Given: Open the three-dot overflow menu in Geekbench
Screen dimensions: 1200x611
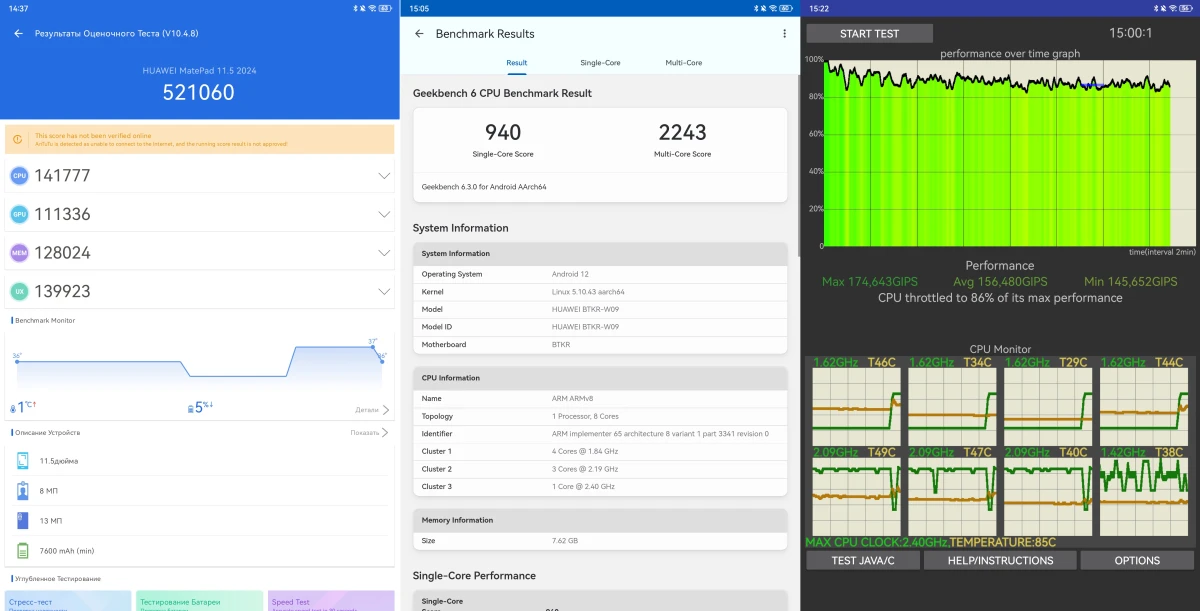Looking at the screenshot, I should coord(784,33).
